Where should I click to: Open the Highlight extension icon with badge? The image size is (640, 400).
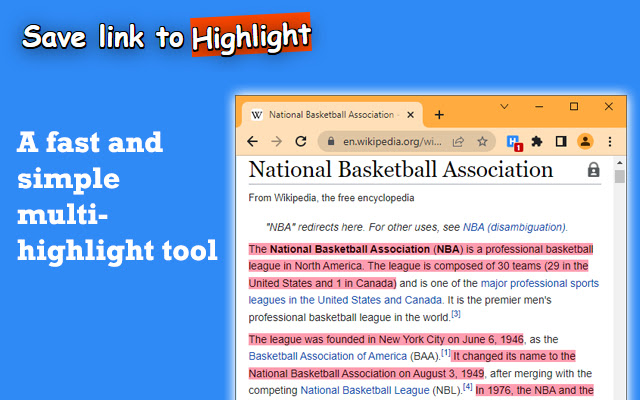point(514,143)
